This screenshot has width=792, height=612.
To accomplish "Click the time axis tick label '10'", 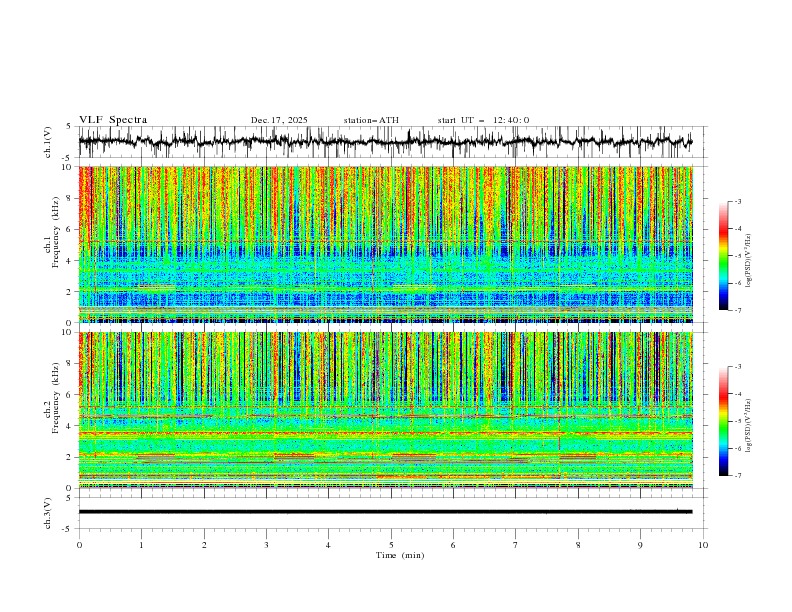I will pos(703,545).
